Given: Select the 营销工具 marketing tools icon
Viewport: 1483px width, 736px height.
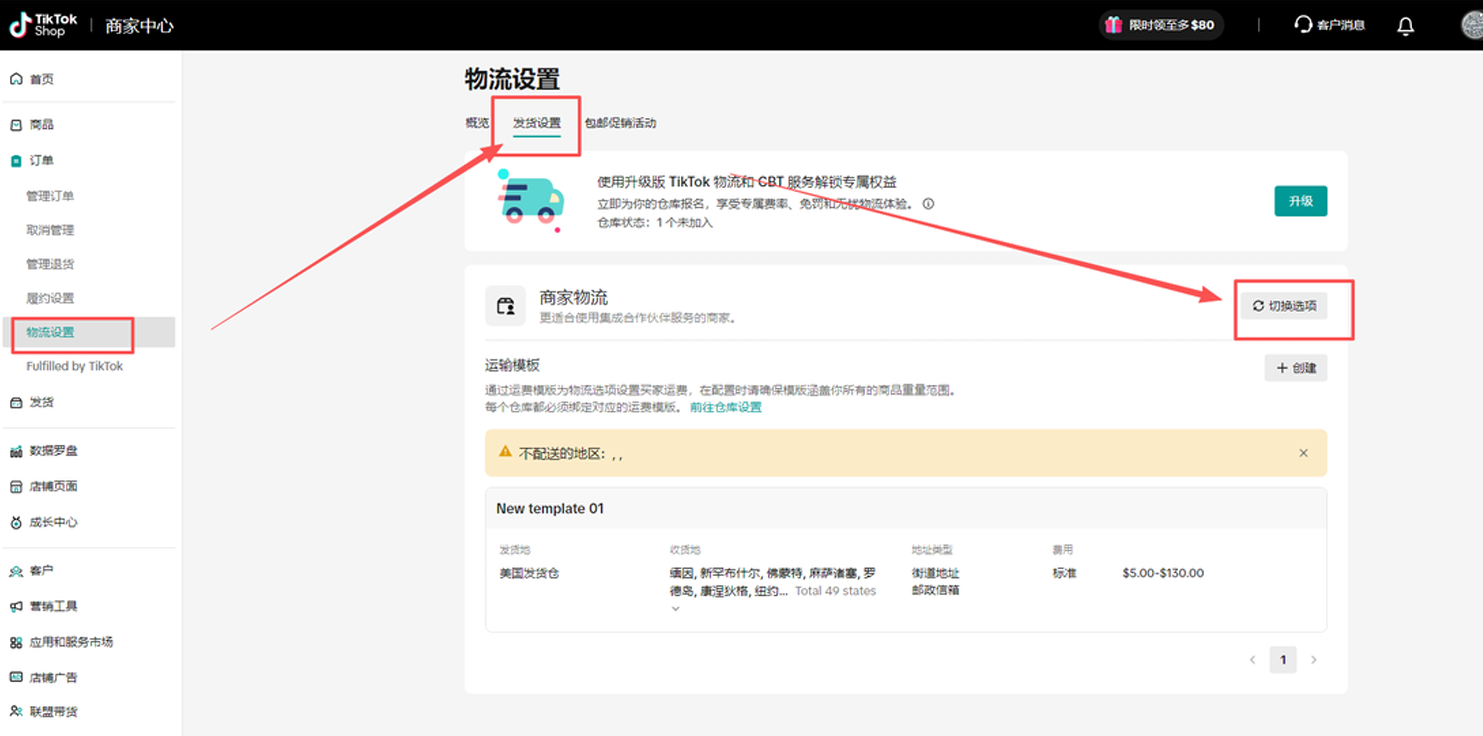Looking at the screenshot, I should (14, 604).
